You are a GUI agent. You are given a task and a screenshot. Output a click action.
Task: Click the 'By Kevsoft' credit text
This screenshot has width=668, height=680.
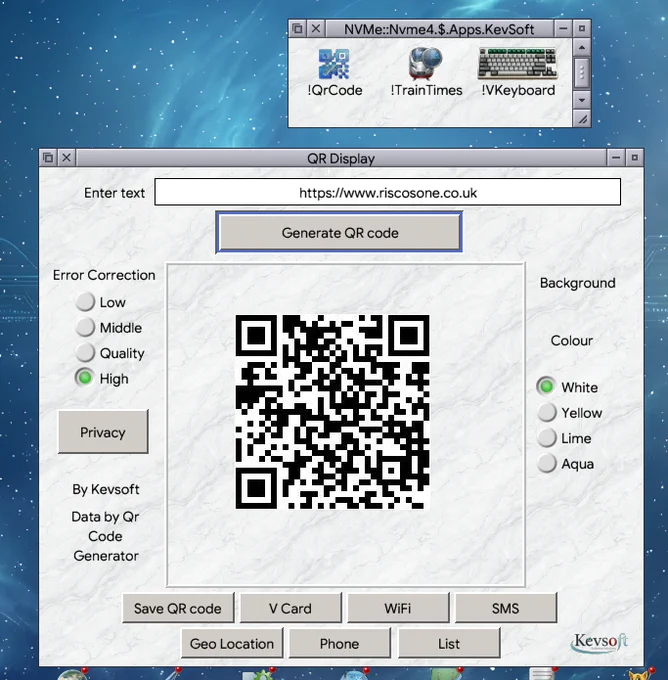106,489
